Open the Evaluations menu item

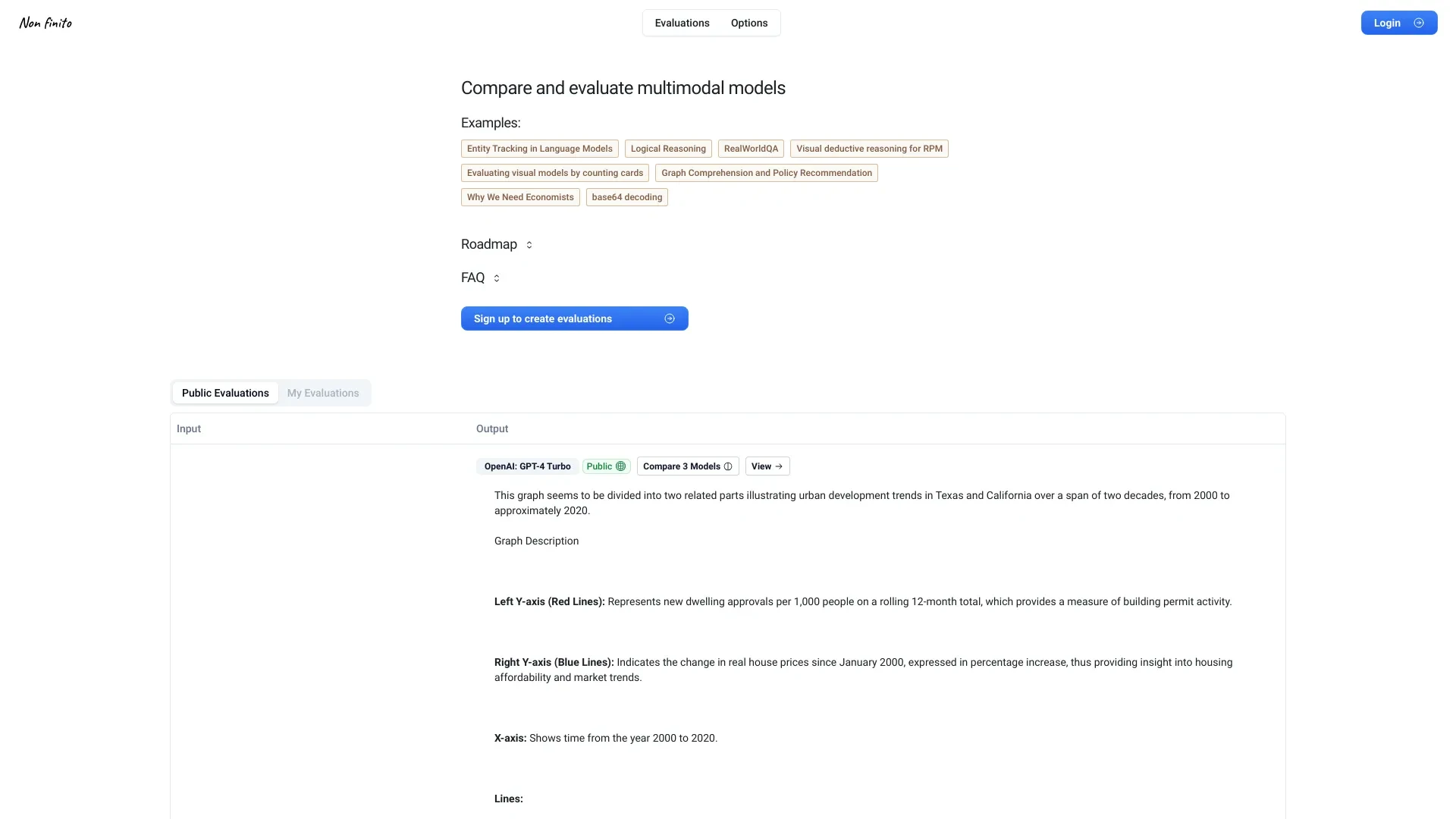682,23
